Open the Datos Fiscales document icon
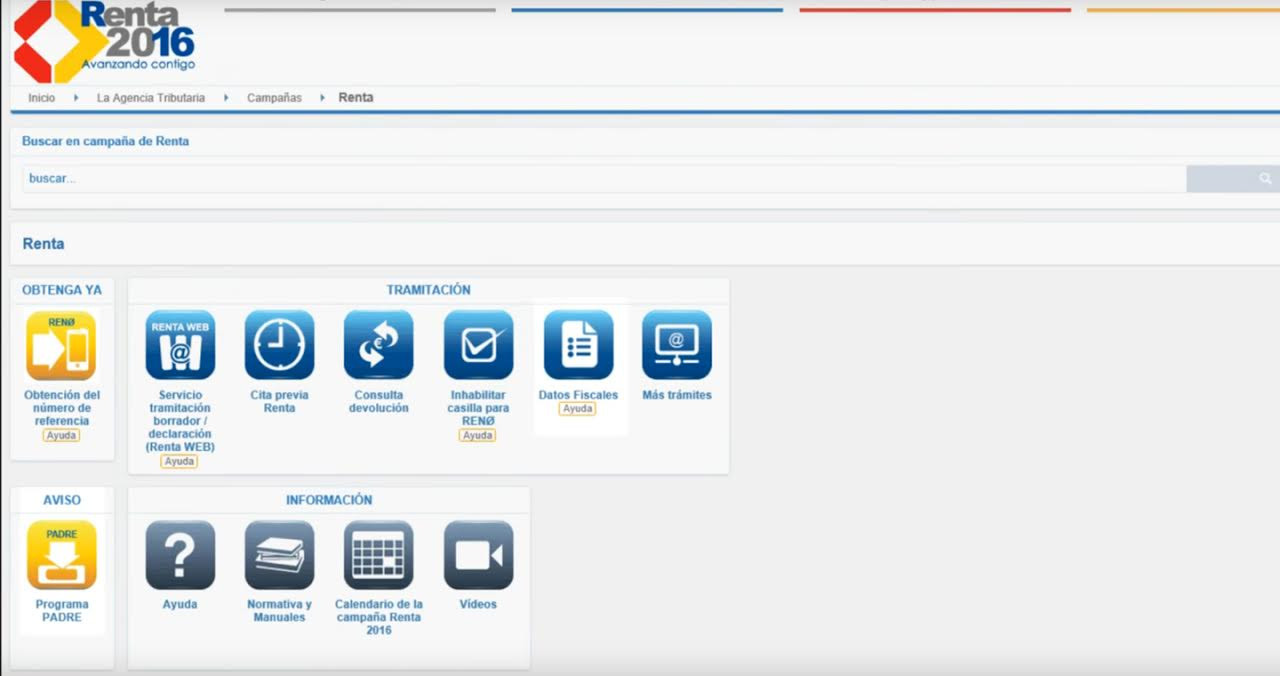 tap(578, 345)
